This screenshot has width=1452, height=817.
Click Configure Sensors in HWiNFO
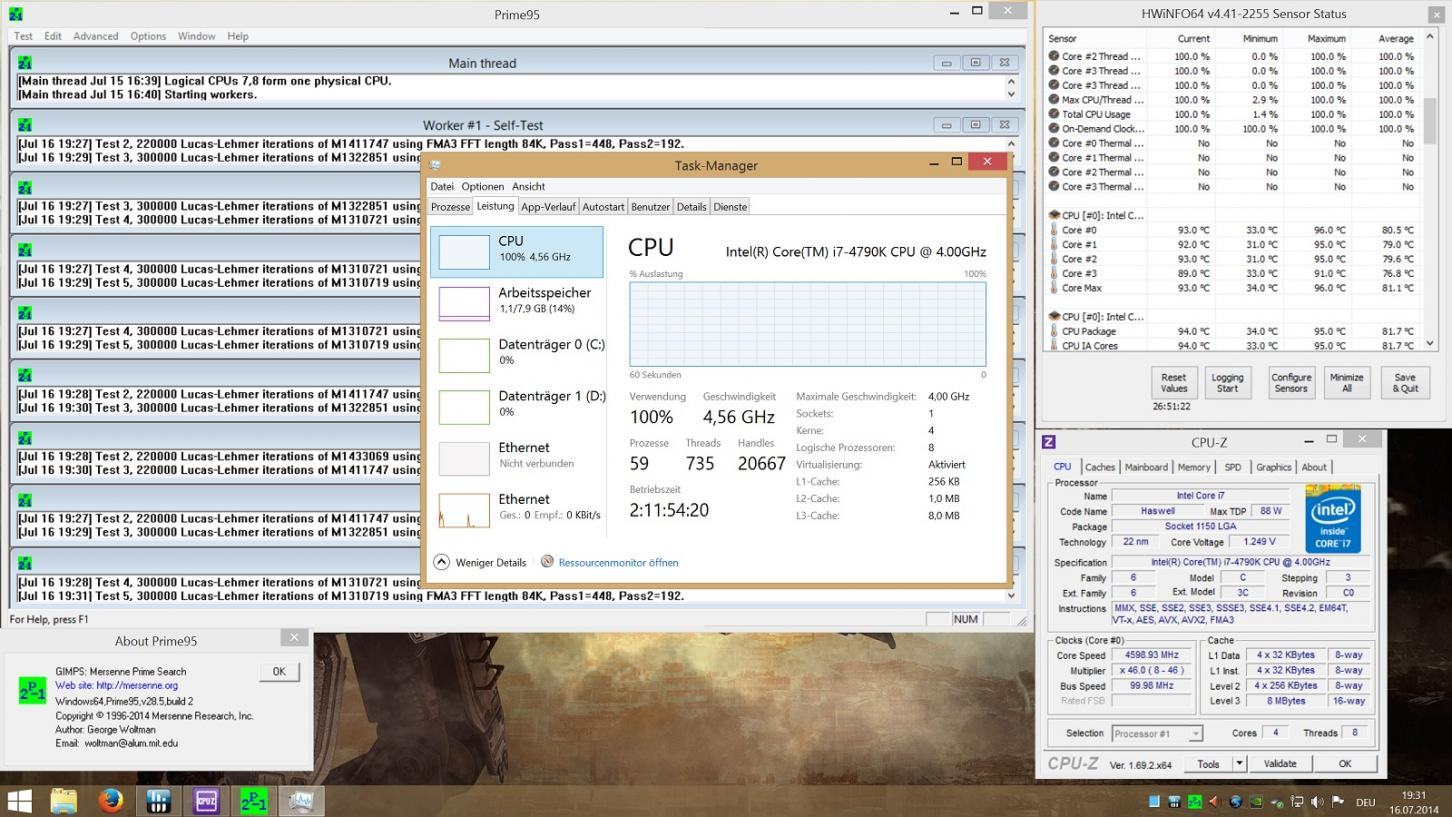point(1291,383)
